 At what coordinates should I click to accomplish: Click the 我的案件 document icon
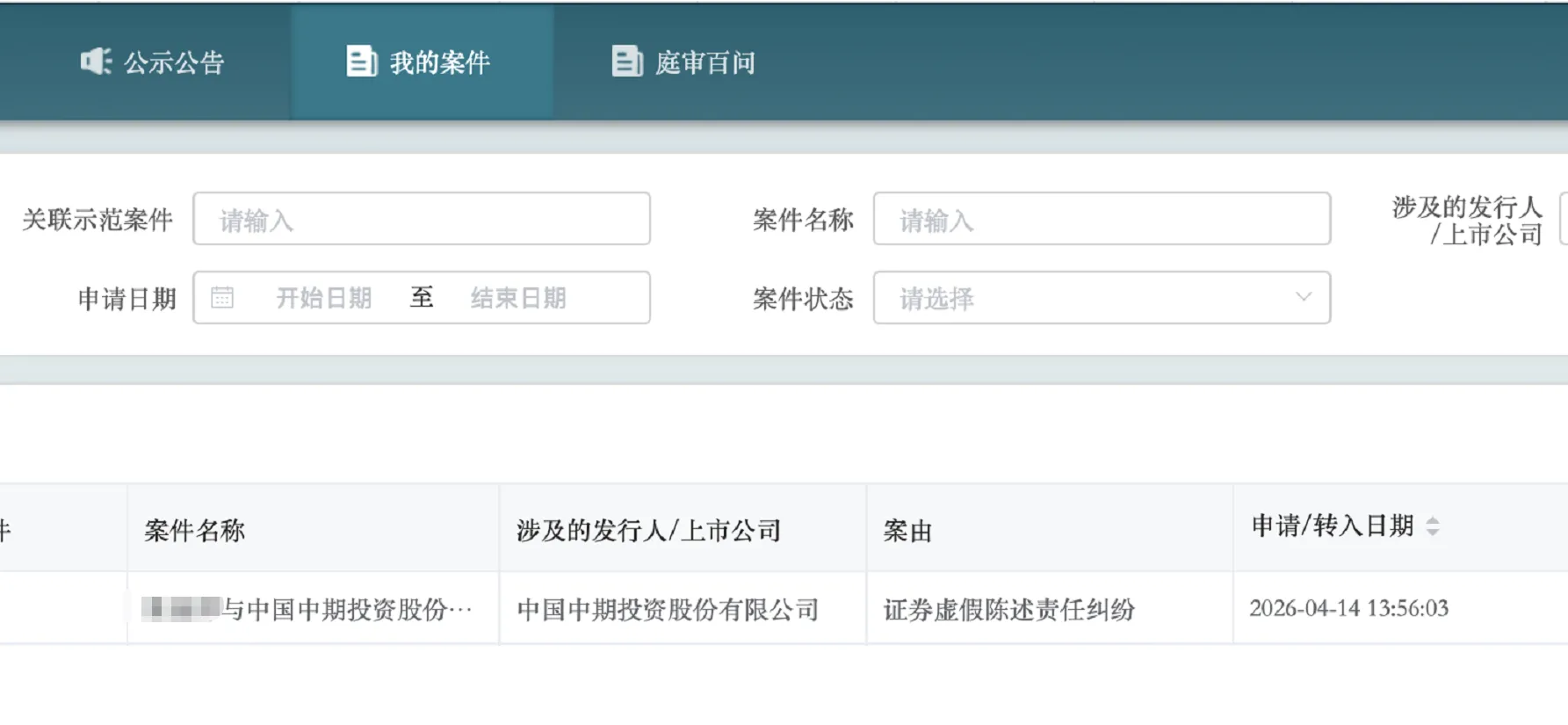[x=361, y=62]
